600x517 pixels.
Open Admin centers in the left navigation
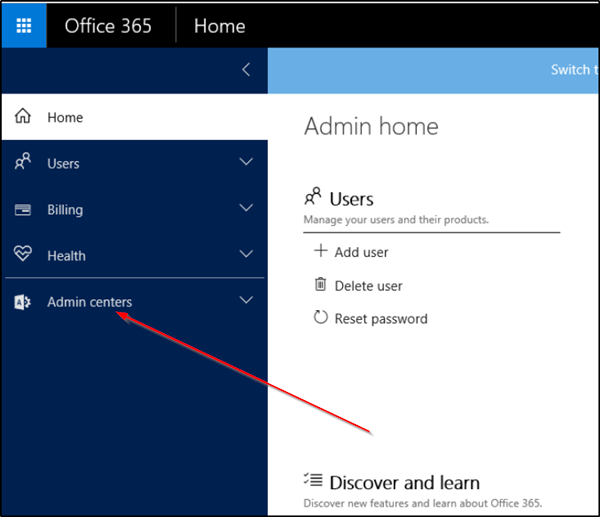[135, 302]
